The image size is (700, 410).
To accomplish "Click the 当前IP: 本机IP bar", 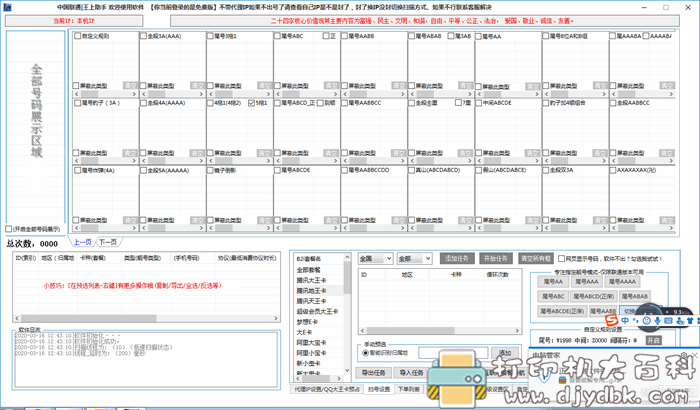I will (x=74, y=21).
